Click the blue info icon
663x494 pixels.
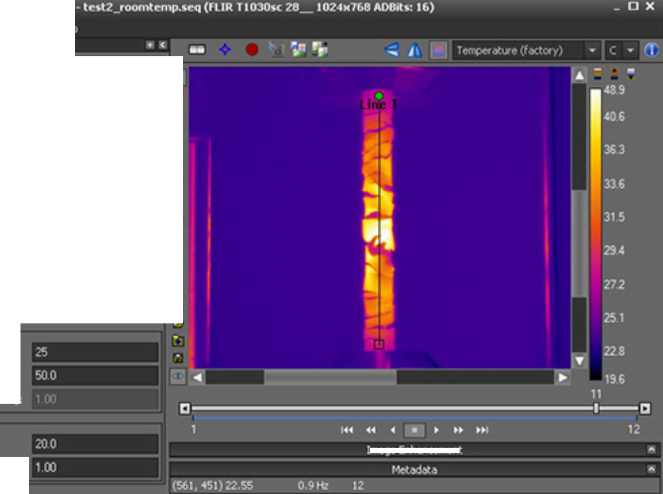[651, 50]
